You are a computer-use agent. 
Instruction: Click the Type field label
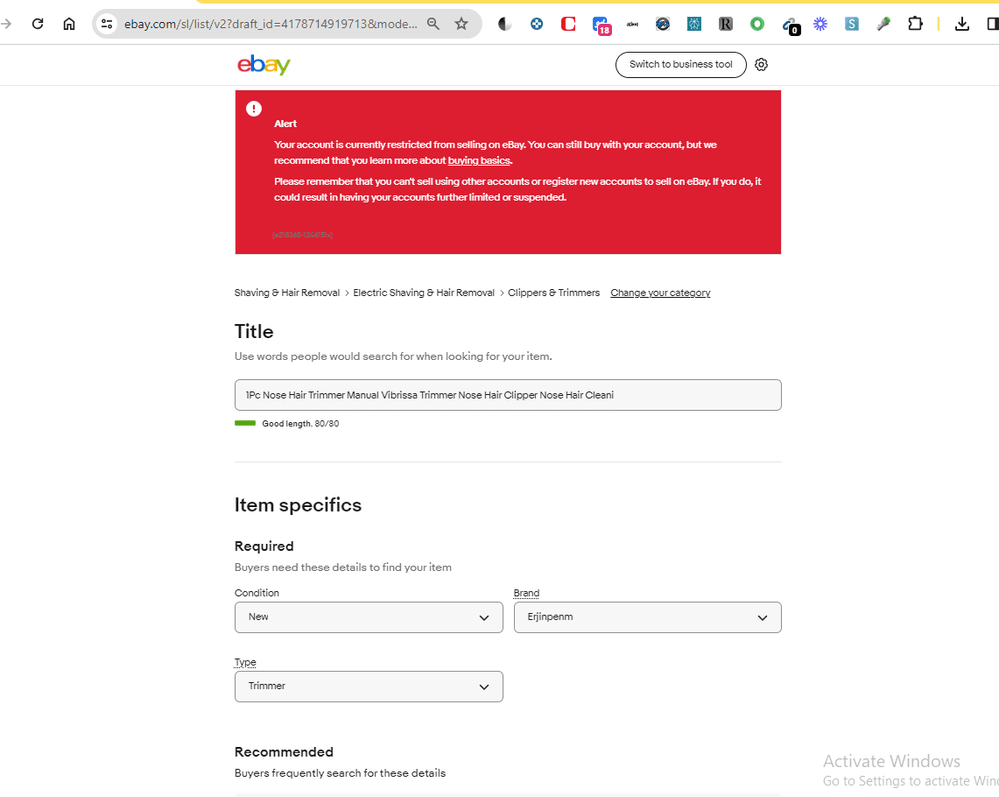click(245, 662)
